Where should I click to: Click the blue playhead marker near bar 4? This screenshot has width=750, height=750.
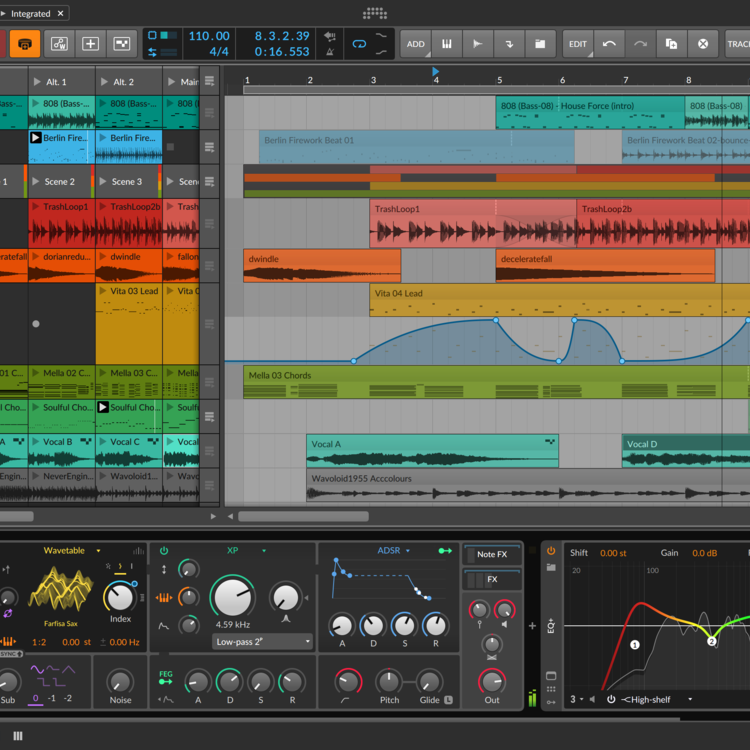(x=435, y=71)
